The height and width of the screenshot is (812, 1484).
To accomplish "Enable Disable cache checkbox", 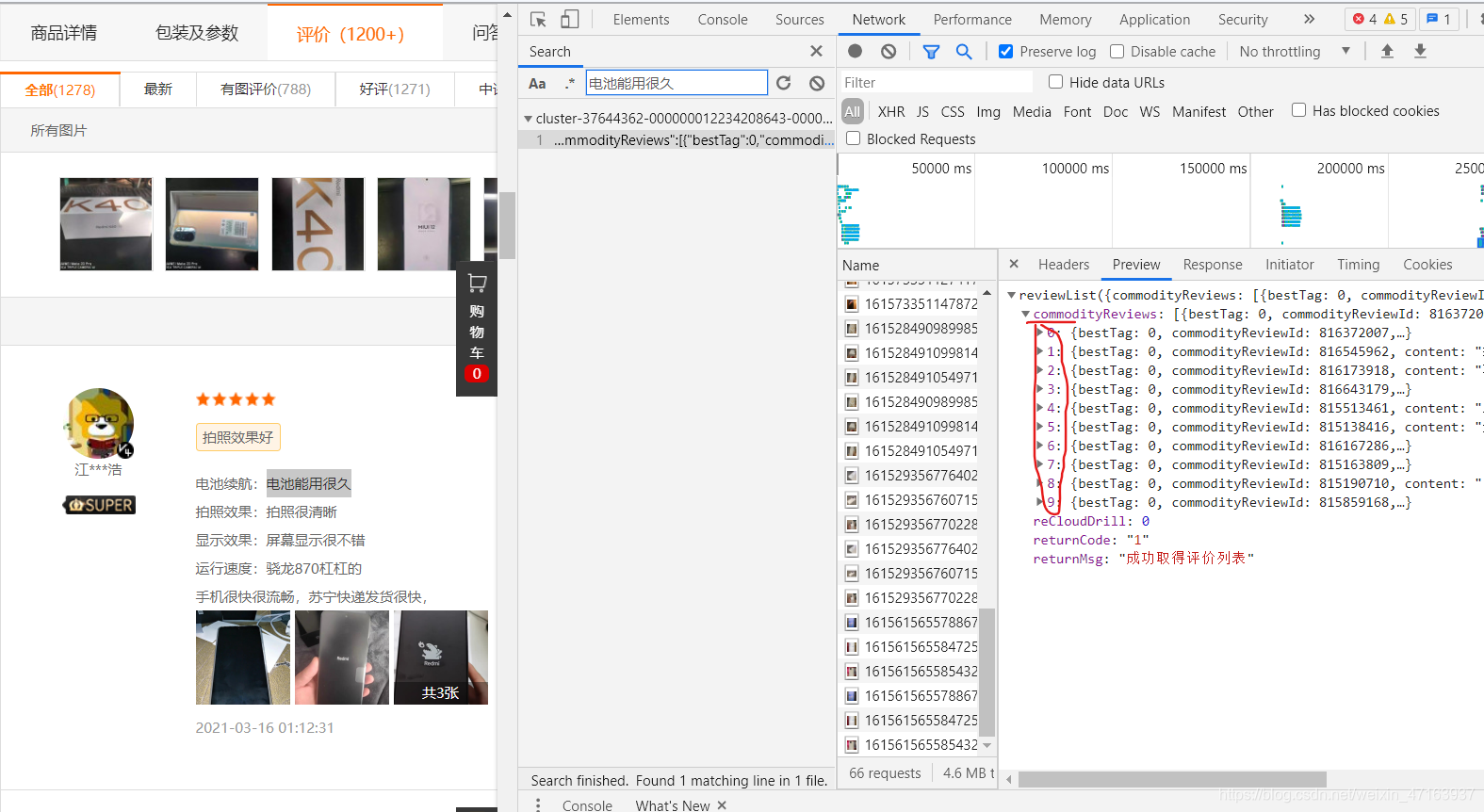I will [1117, 52].
